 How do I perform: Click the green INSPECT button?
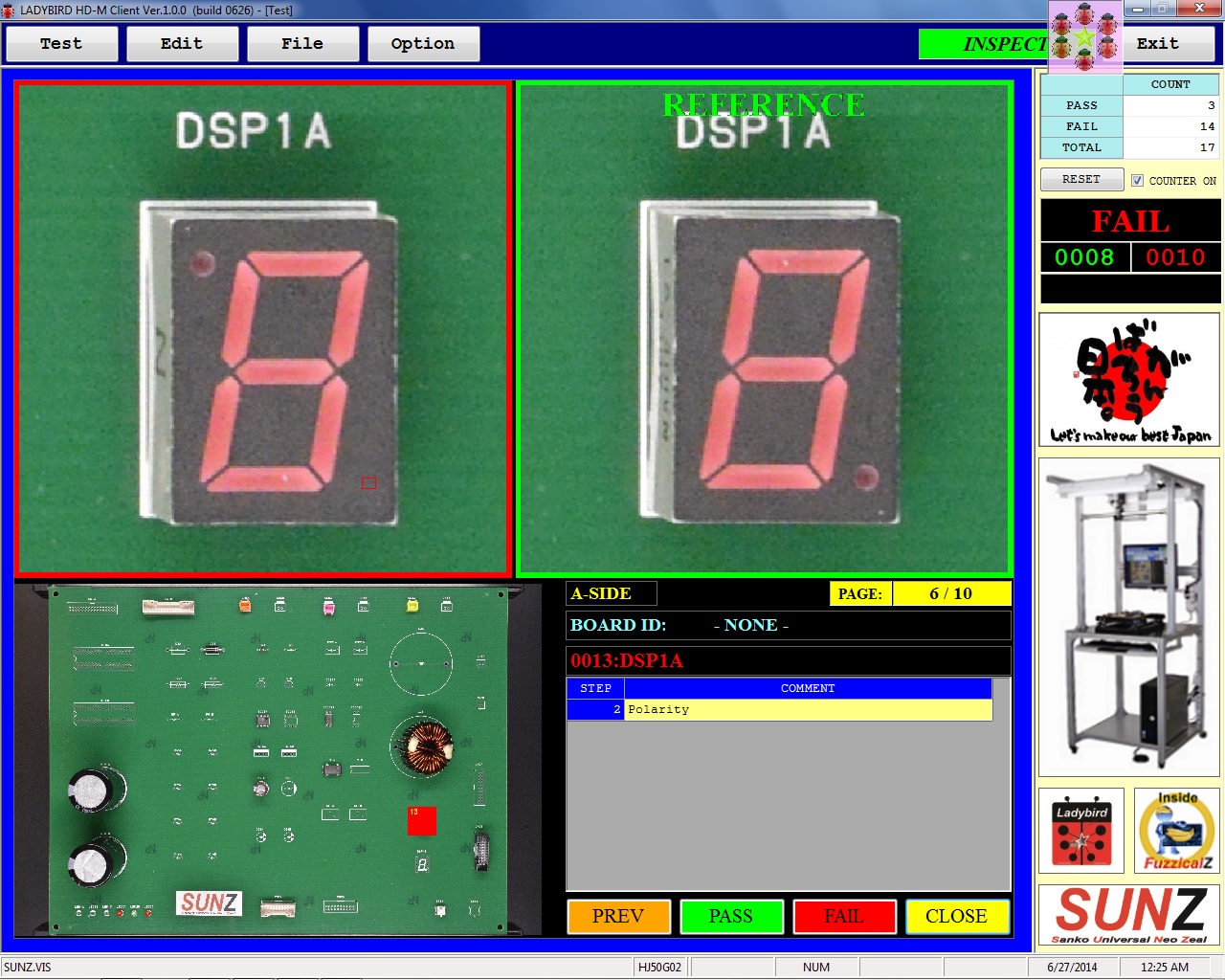tap(984, 44)
